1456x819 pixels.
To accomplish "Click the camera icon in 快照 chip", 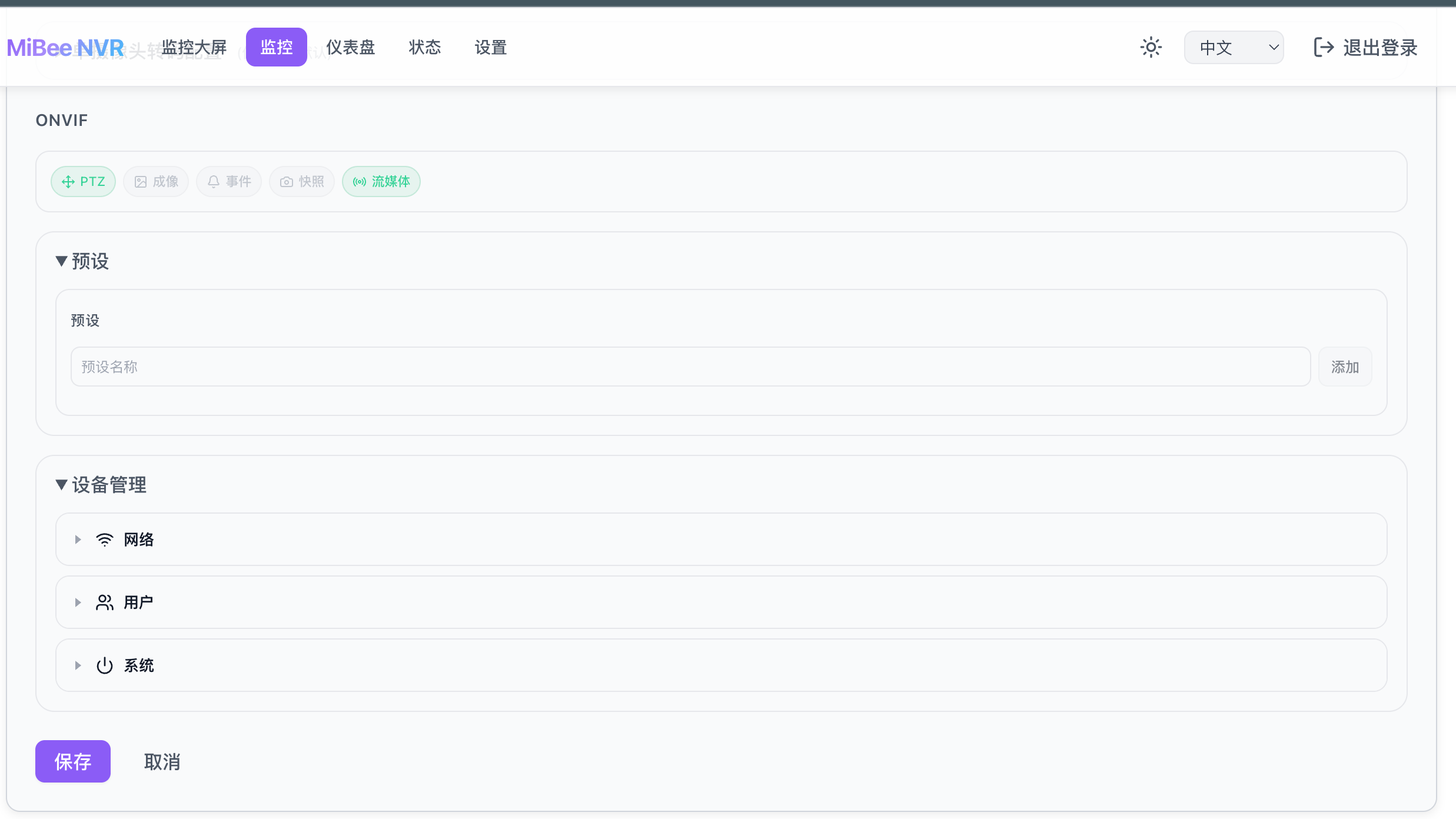I will (287, 182).
